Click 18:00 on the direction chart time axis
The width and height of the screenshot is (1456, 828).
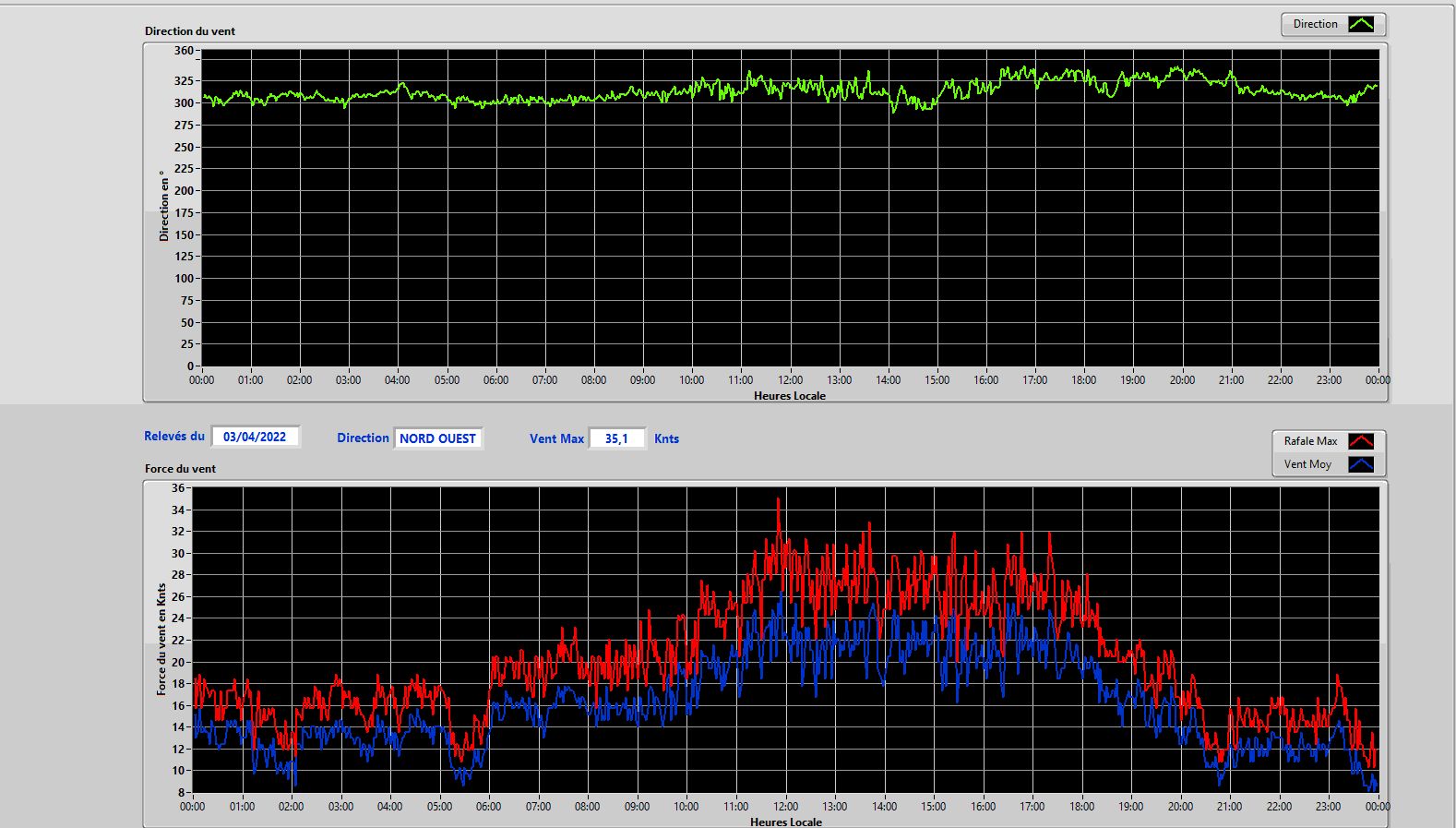(1084, 379)
